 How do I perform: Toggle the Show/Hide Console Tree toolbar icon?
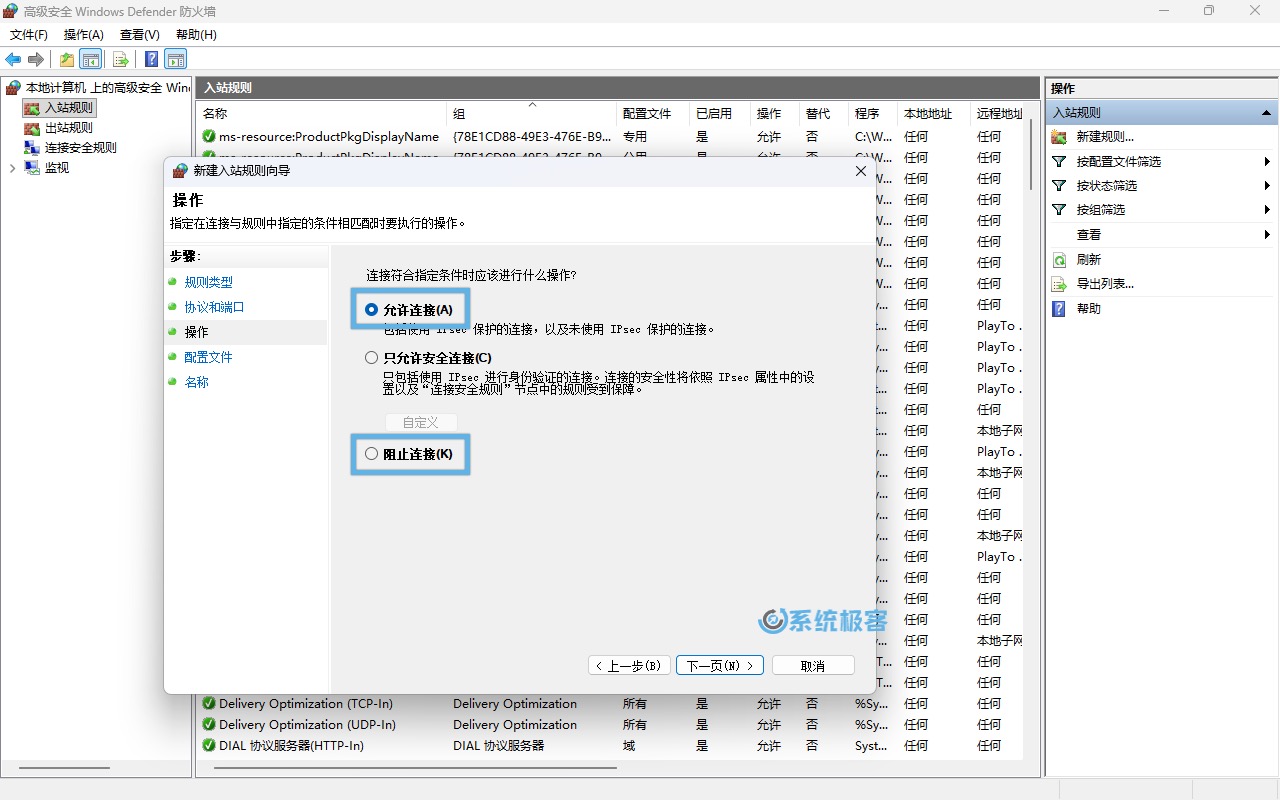pyautogui.click(x=91, y=60)
